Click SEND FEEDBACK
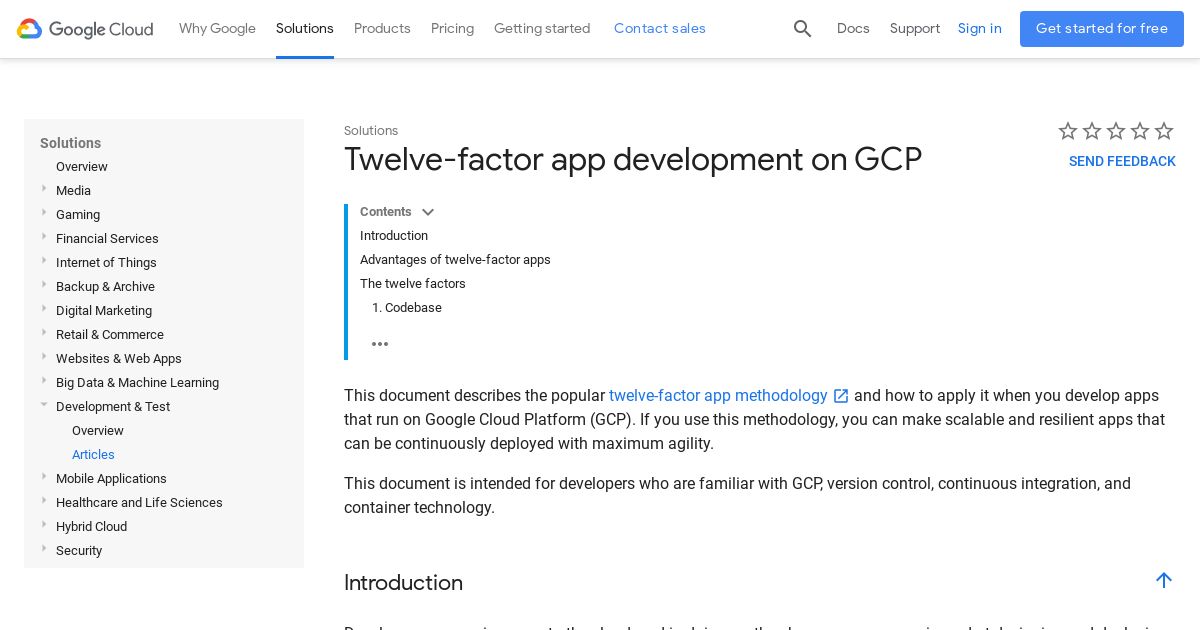Screen dimensions: 1200x630 tap(1122, 162)
